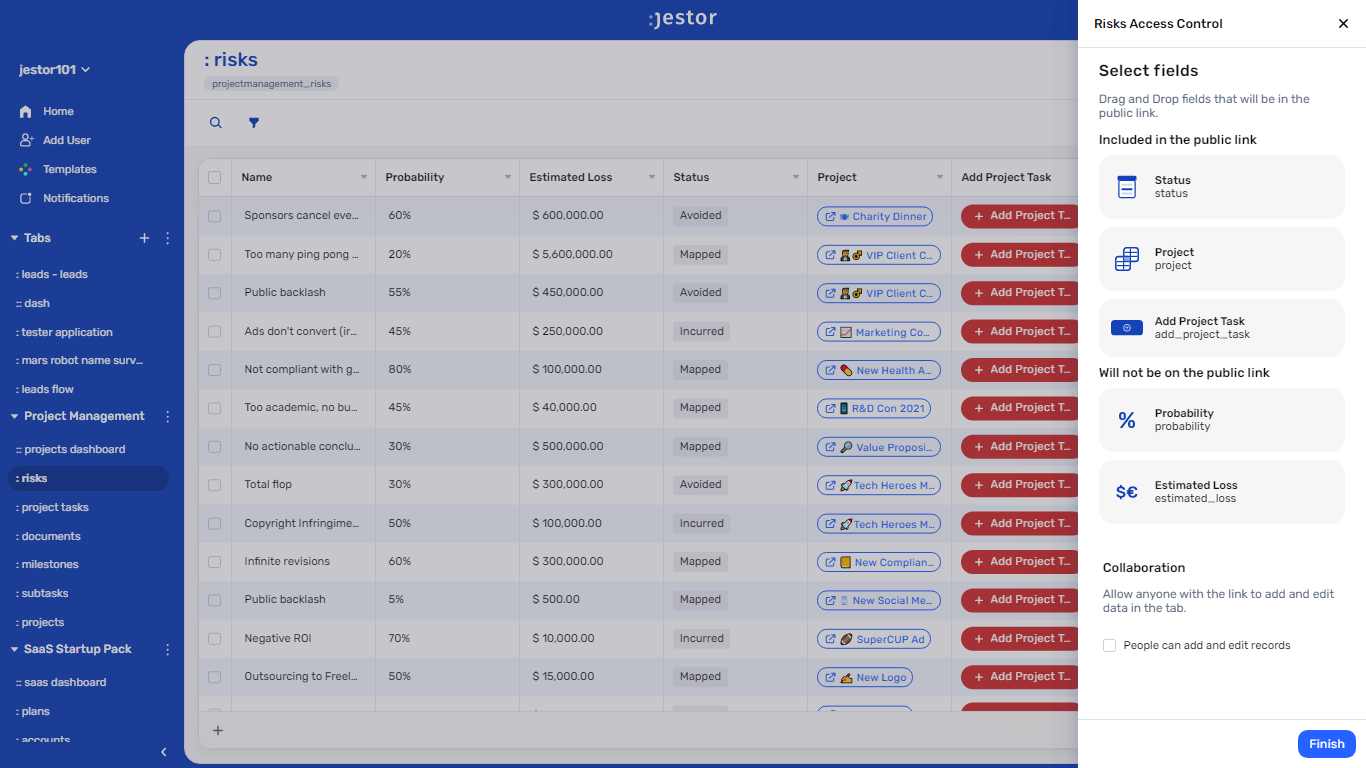Screen dimensions: 1366x768
Task: Click the Finish button
Action: click(1326, 744)
